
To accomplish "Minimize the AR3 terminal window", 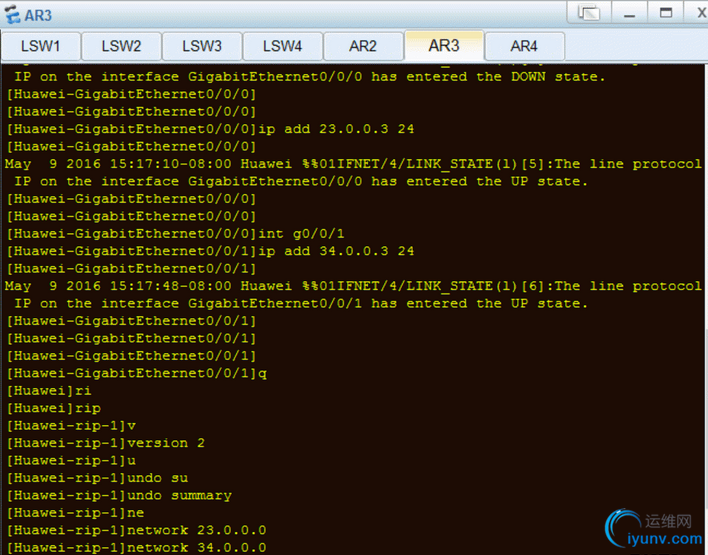I will (629, 12).
